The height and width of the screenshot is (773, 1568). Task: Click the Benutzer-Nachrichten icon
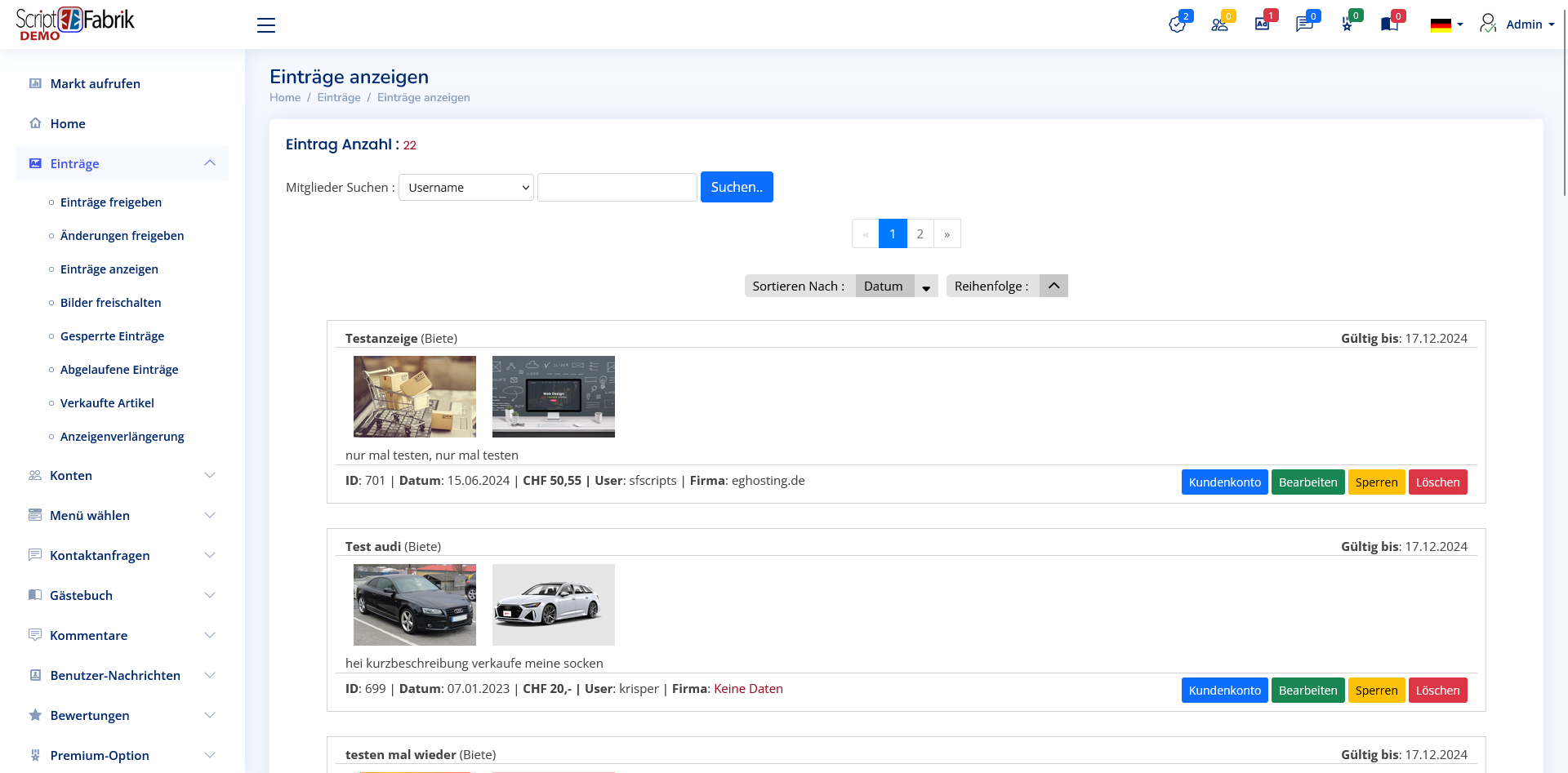tap(35, 675)
